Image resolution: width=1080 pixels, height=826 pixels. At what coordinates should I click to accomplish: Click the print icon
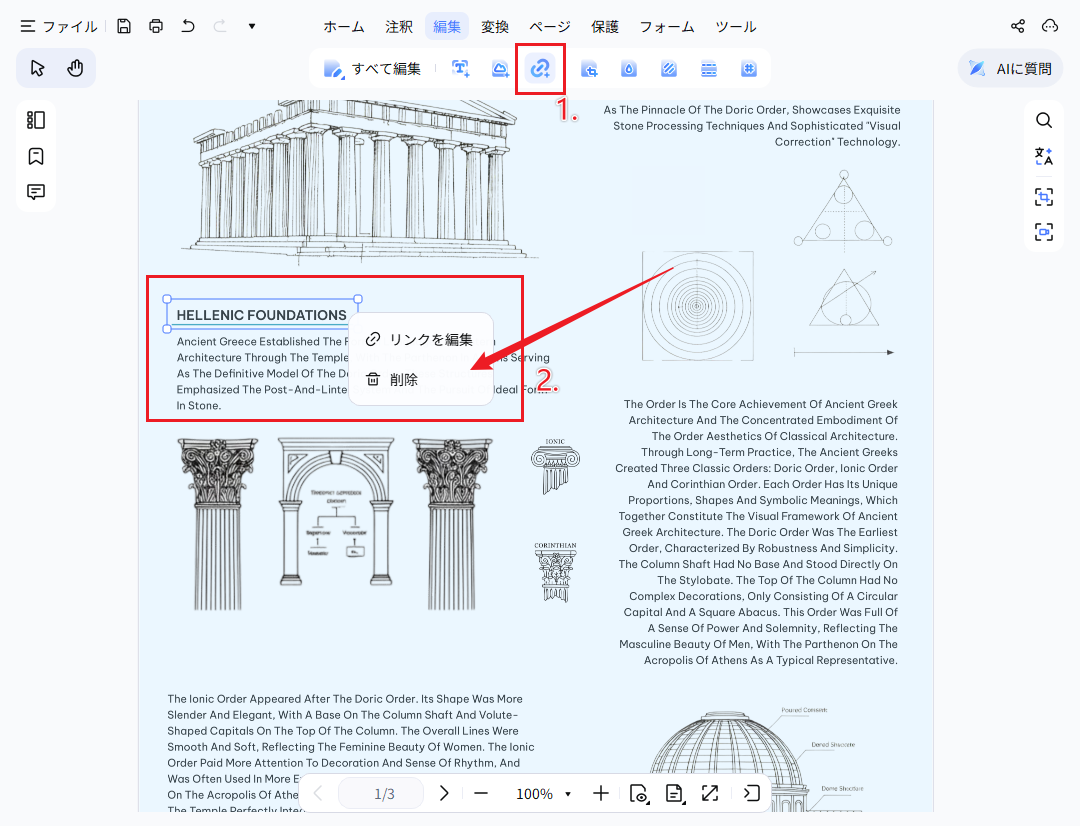click(156, 26)
